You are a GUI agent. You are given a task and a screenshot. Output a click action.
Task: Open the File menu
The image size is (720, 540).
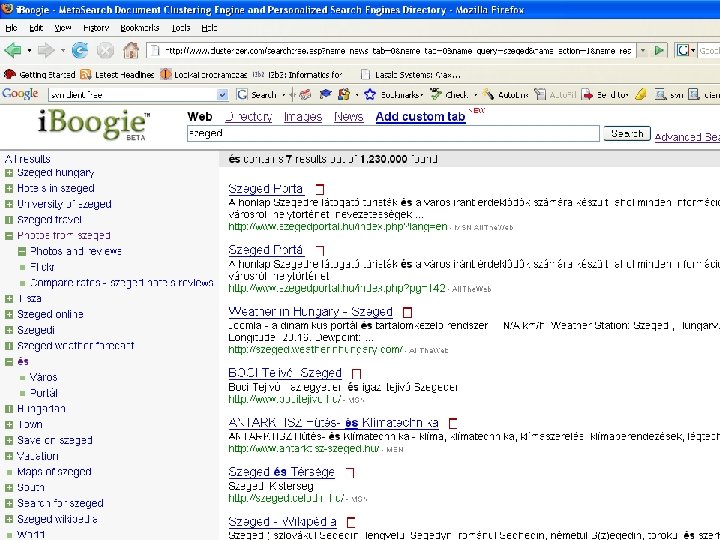(11, 28)
